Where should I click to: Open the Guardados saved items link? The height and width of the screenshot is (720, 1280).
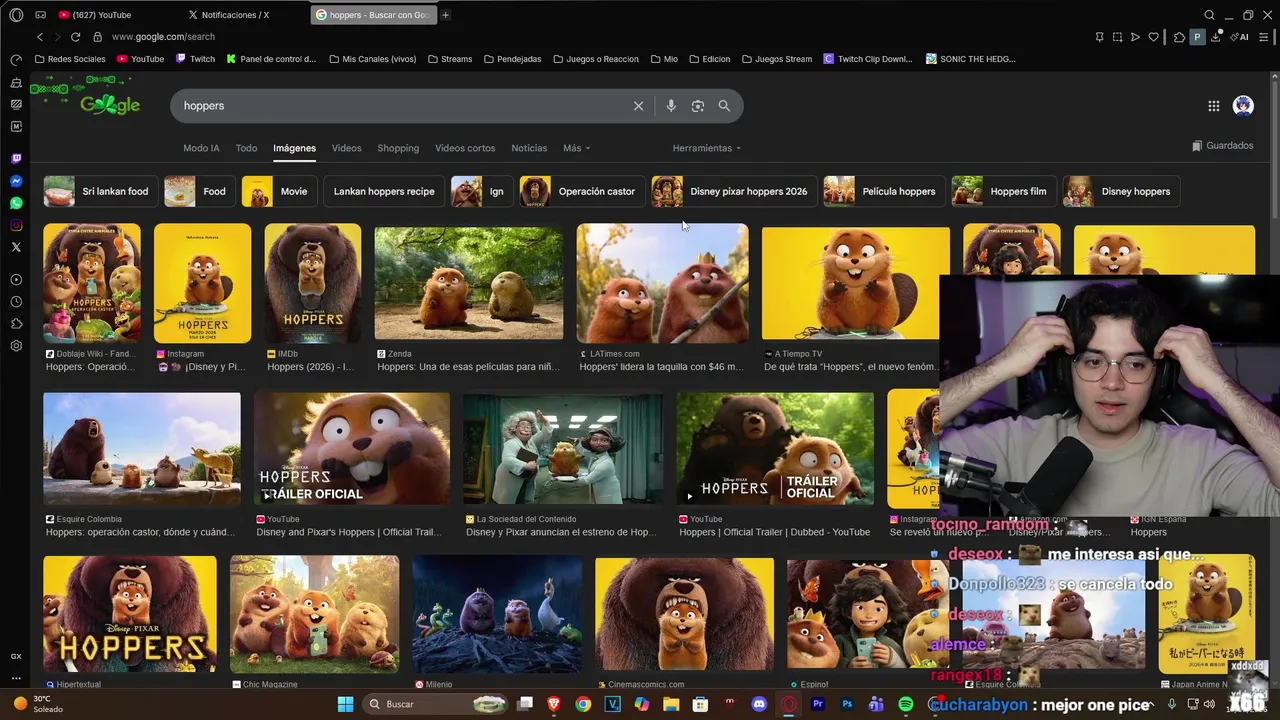(x=1222, y=146)
